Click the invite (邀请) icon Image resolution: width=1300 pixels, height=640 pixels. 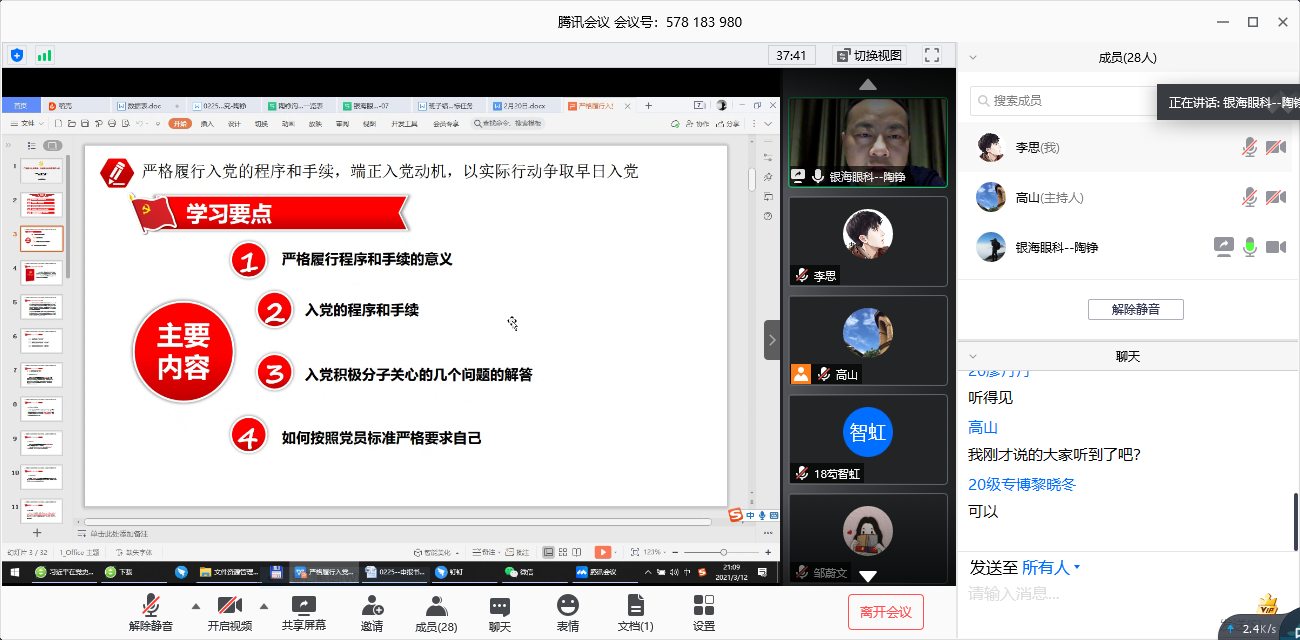pos(372,612)
